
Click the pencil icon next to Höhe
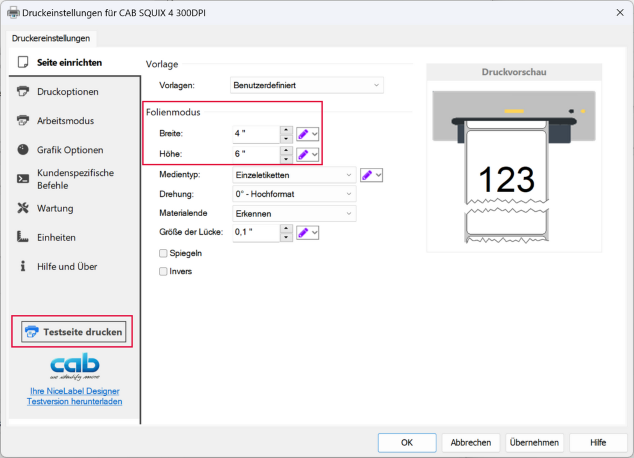coord(303,154)
